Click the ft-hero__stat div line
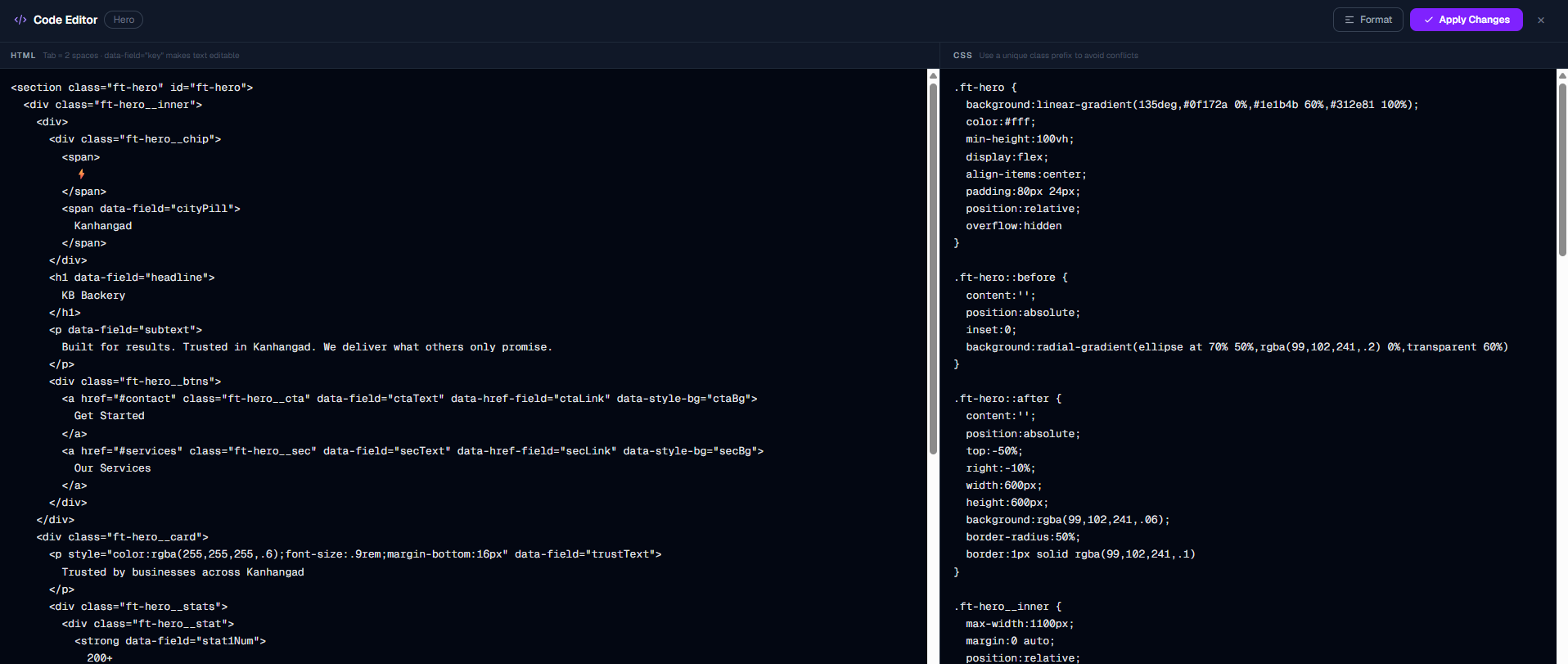Viewport: 1568px width, 664px height. 148,624
